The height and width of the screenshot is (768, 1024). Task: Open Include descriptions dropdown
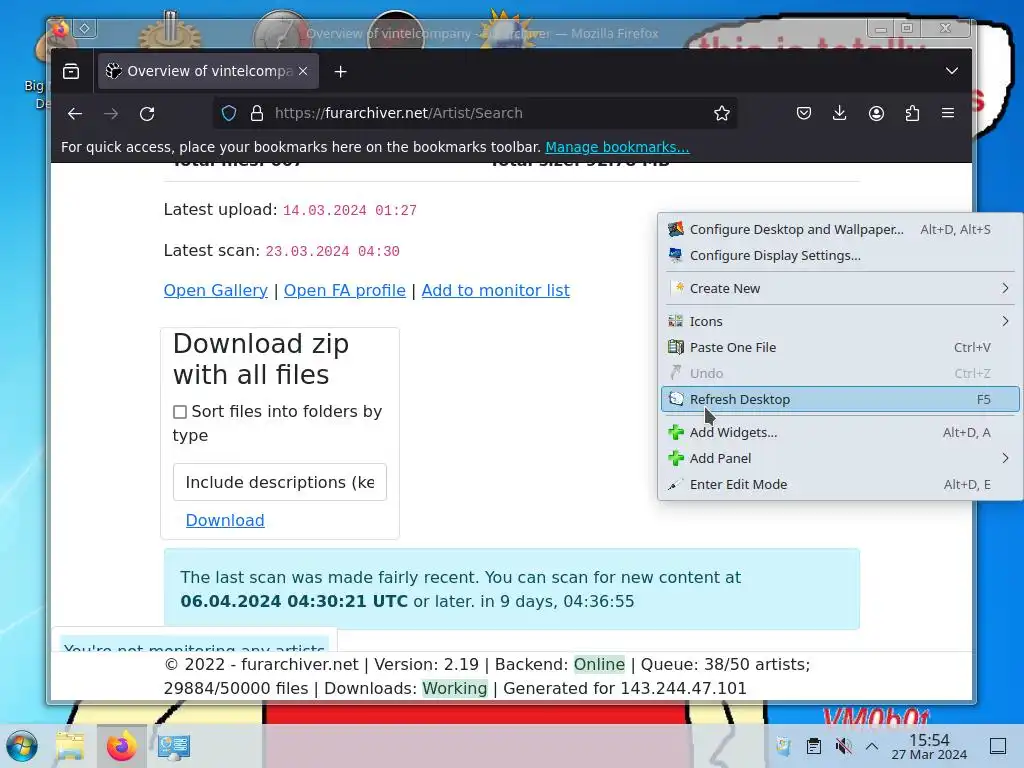click(280, 482)
